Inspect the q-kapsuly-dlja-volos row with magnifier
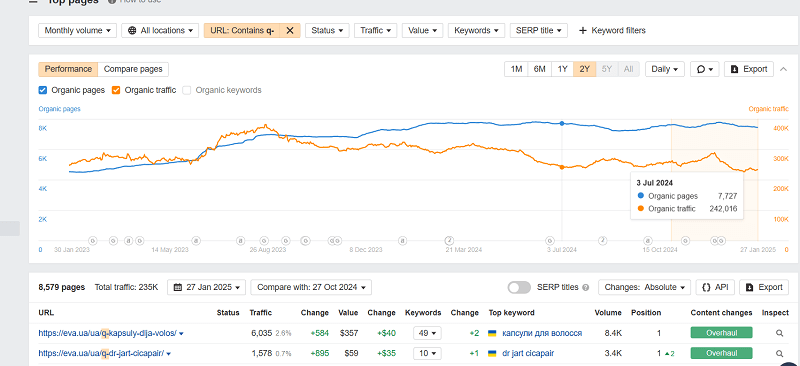This screenshot has width=800, height=366. 779,333
